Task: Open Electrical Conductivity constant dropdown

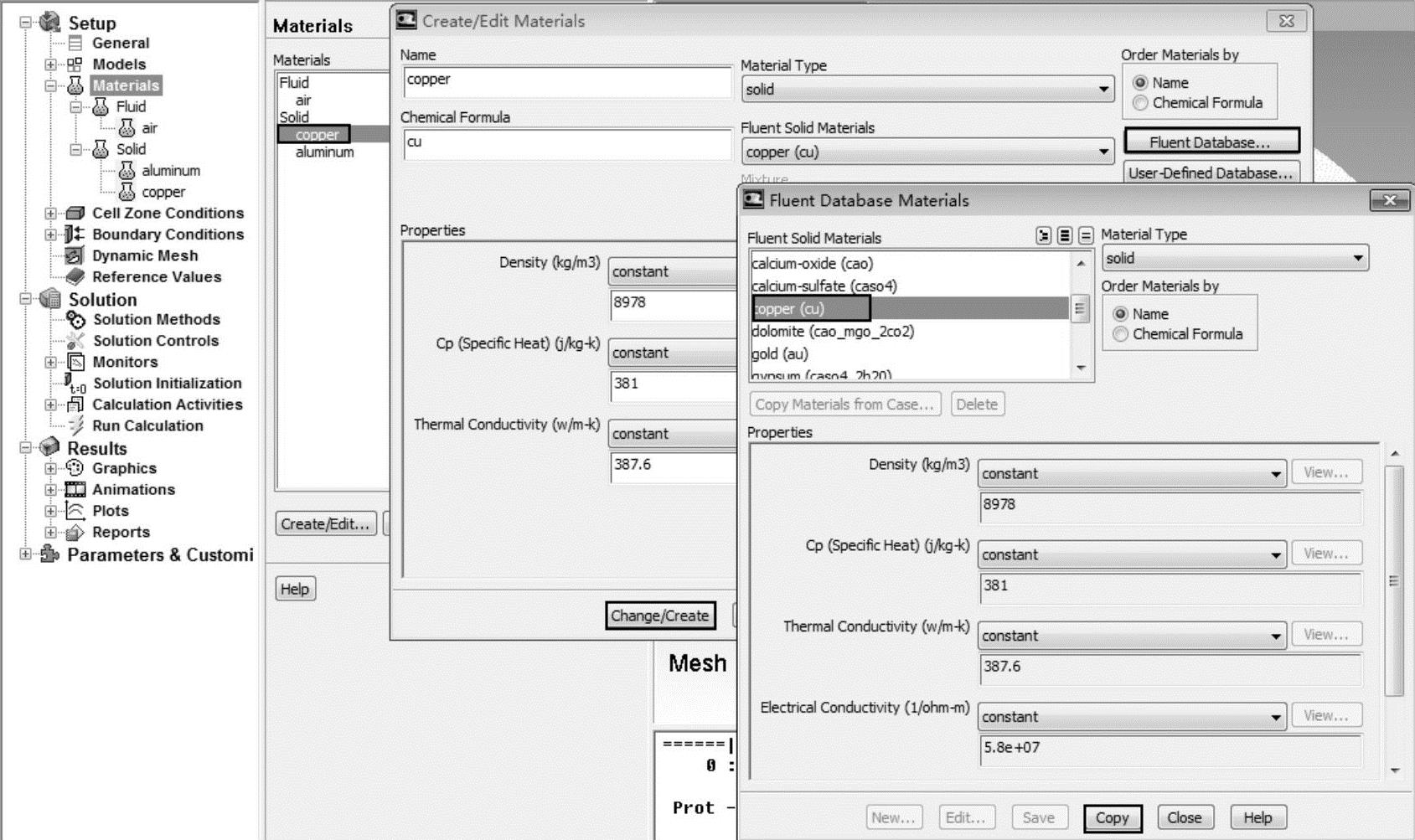Action: tap(1132, 717)
